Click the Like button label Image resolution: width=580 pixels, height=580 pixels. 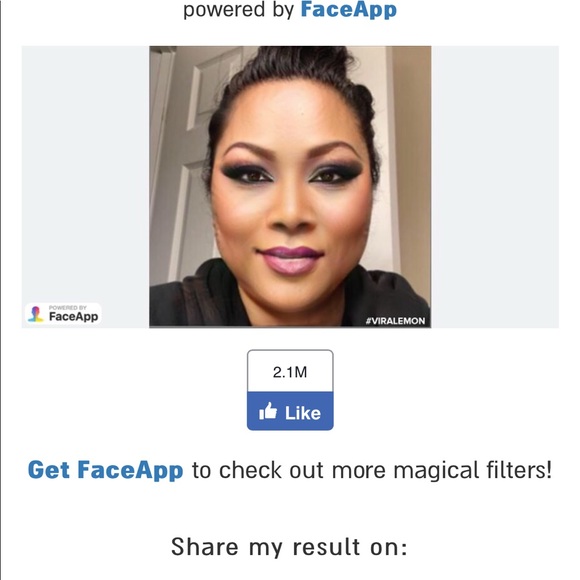pos(303,413)
